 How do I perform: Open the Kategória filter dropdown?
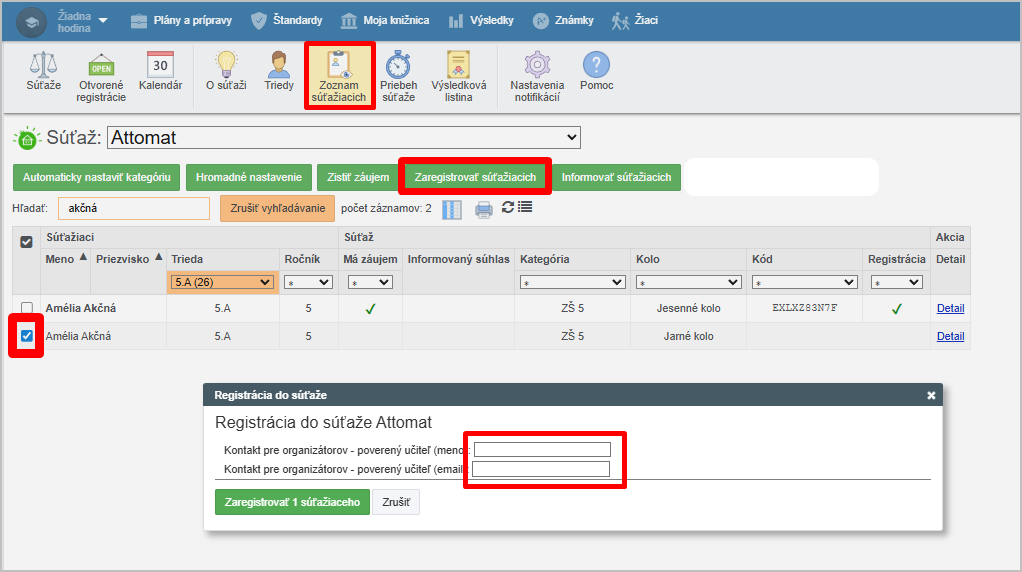pyautogui.click(x=572, y=282)
